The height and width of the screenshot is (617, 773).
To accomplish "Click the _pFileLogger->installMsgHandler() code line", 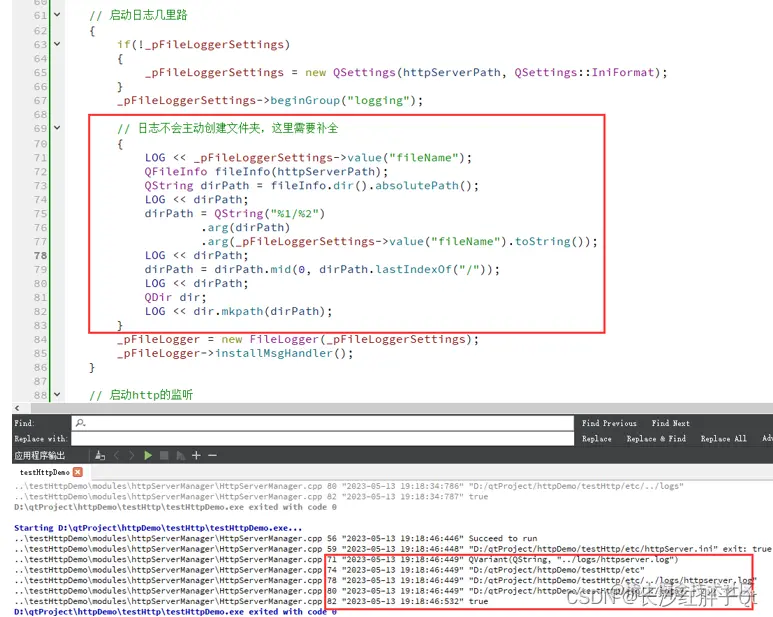I will point(235,353).
